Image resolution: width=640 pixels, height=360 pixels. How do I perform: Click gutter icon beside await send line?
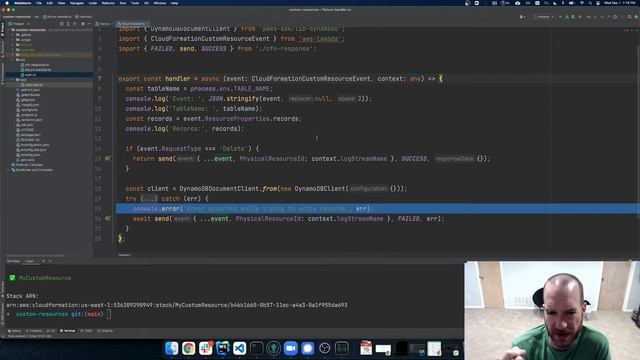click(x=108, y=218)
